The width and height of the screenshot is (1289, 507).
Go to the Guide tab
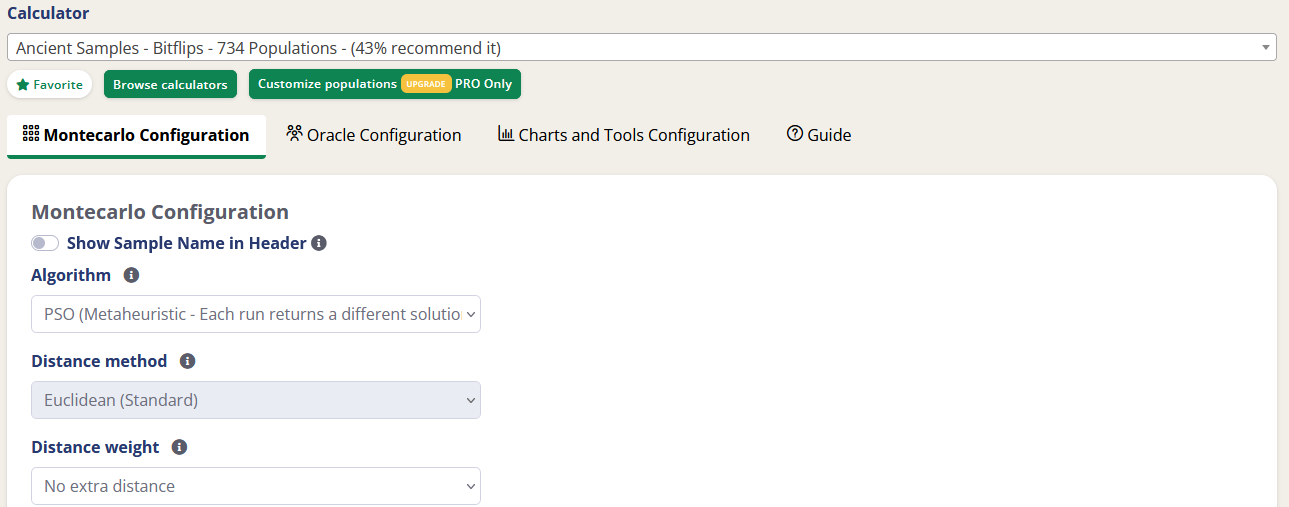[819, 135]
